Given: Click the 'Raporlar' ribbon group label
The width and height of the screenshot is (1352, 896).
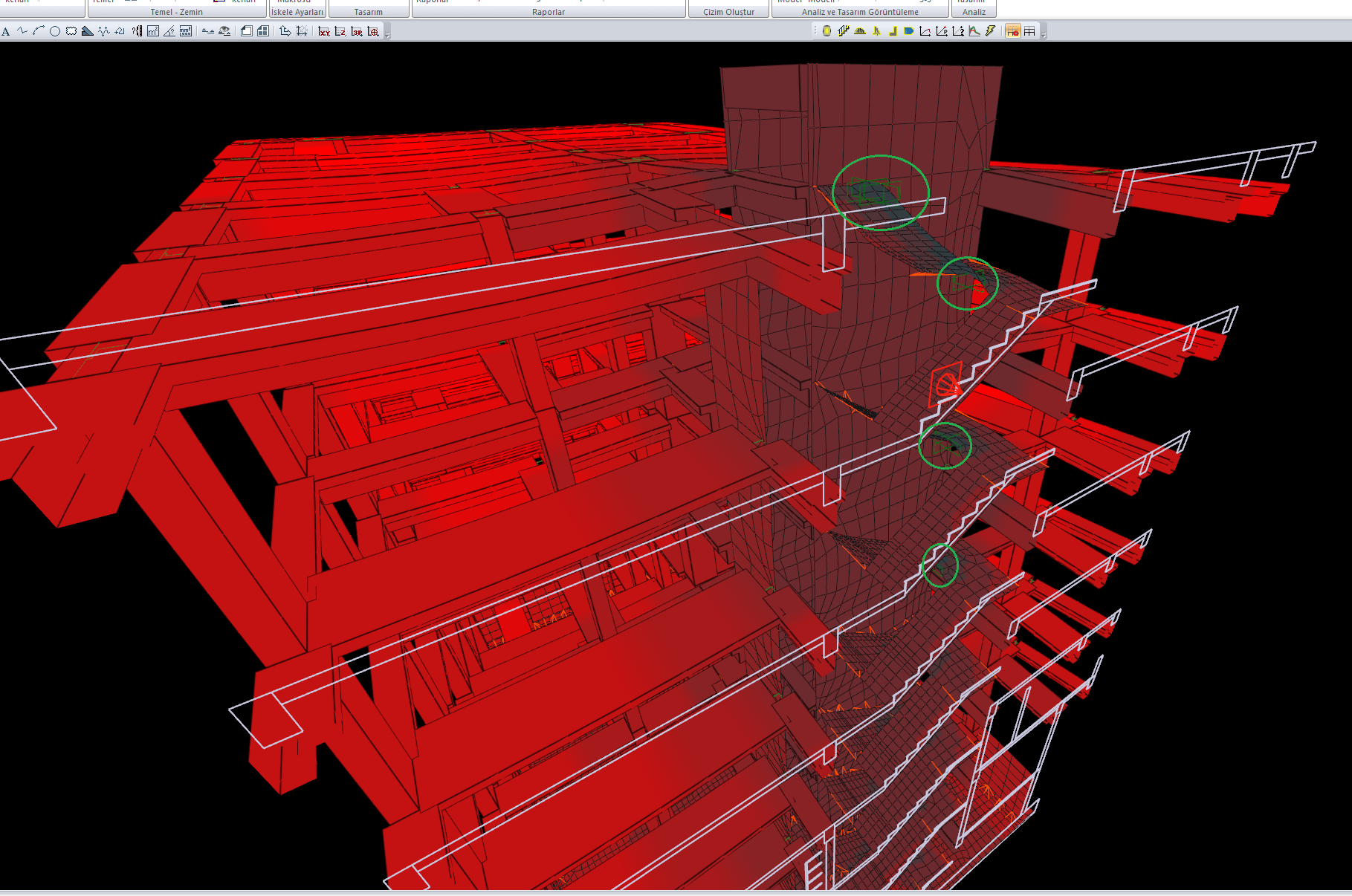Looking at the screenshot, I should pos(549,12).
